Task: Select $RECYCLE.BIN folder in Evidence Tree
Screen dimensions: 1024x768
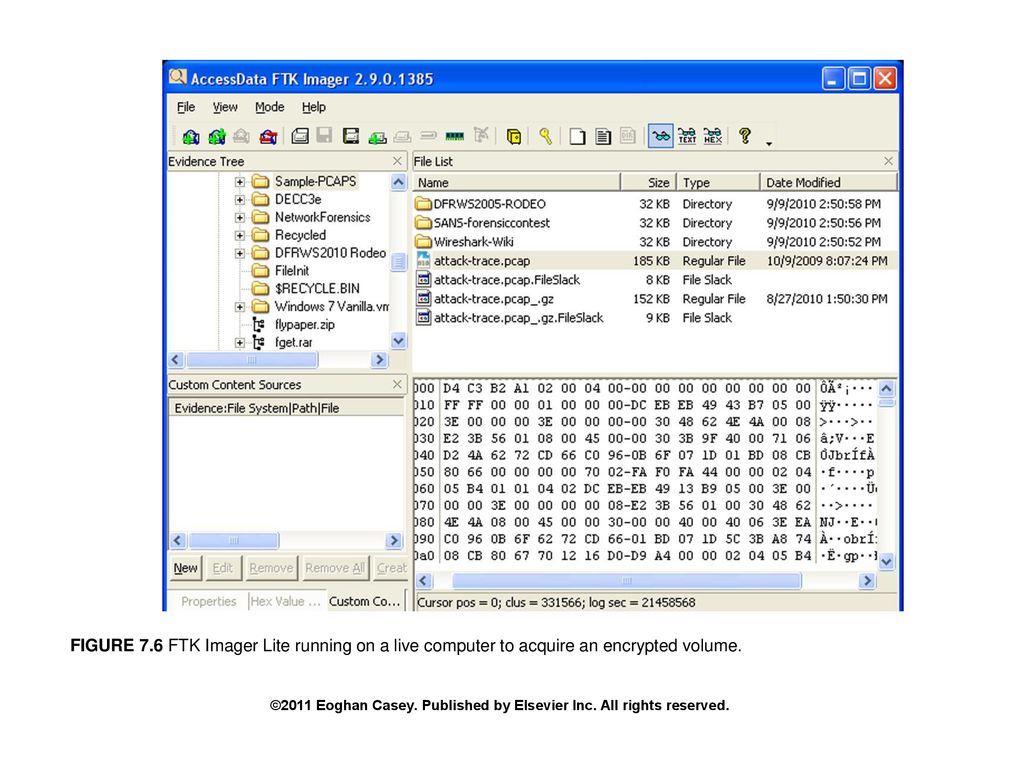Action: click(x=317, y=289)
